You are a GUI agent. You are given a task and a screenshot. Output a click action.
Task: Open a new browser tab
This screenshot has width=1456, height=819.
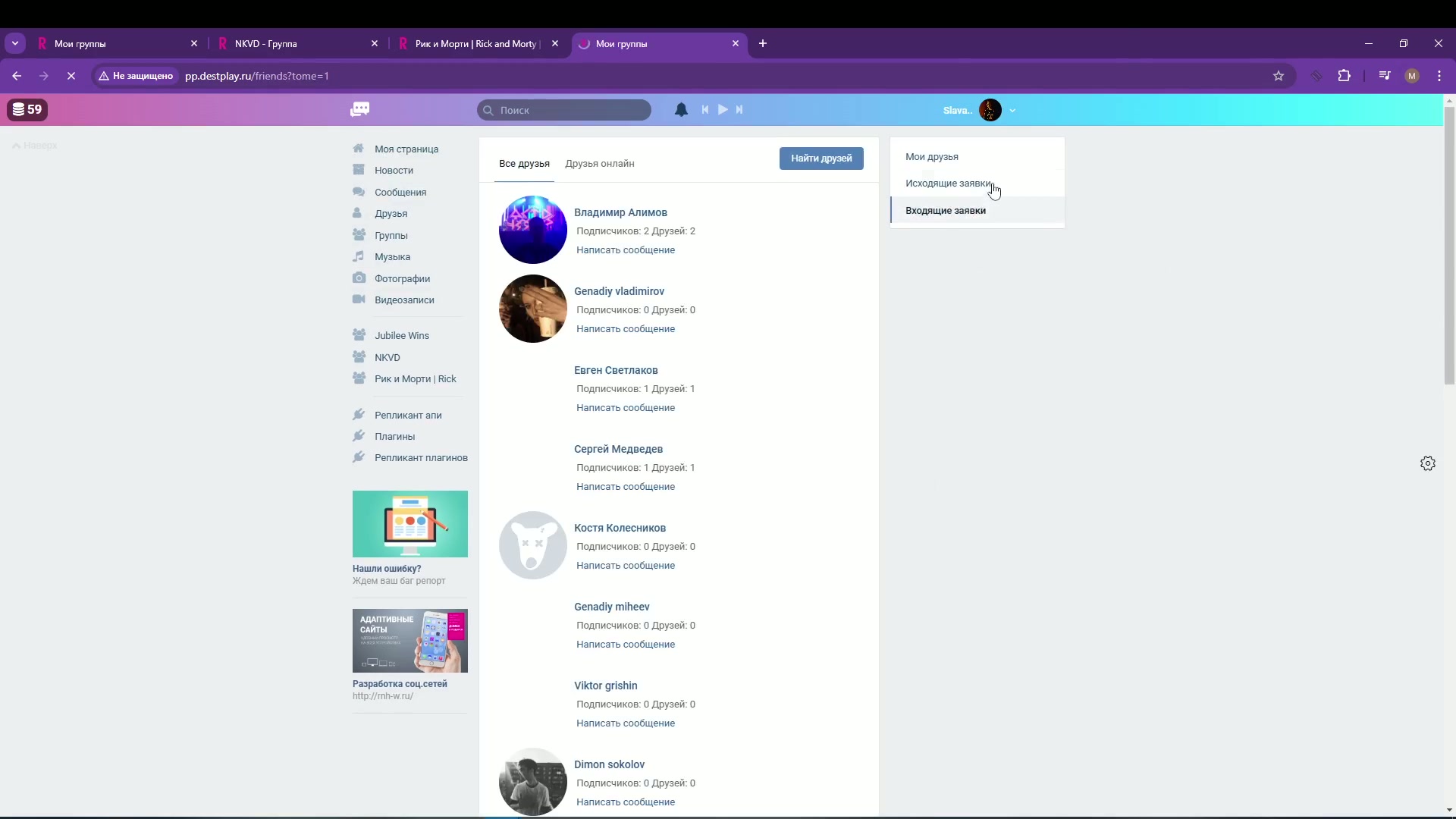pyautogui.click(x=763, y=44)
